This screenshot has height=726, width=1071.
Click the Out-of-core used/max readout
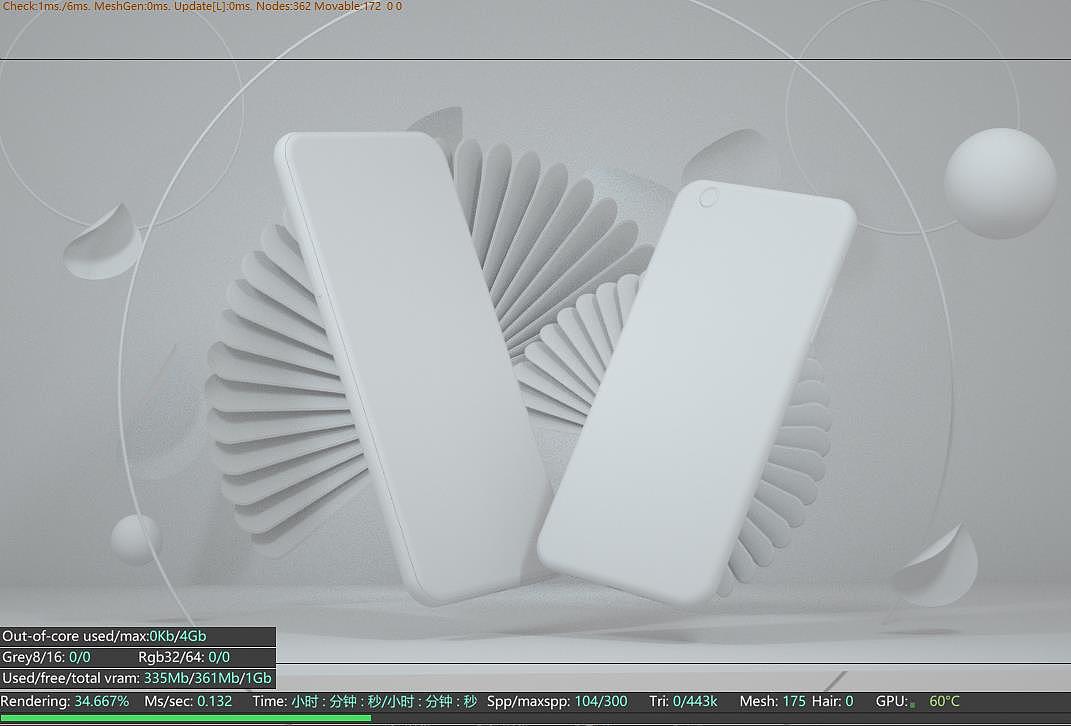coord(103,635)
